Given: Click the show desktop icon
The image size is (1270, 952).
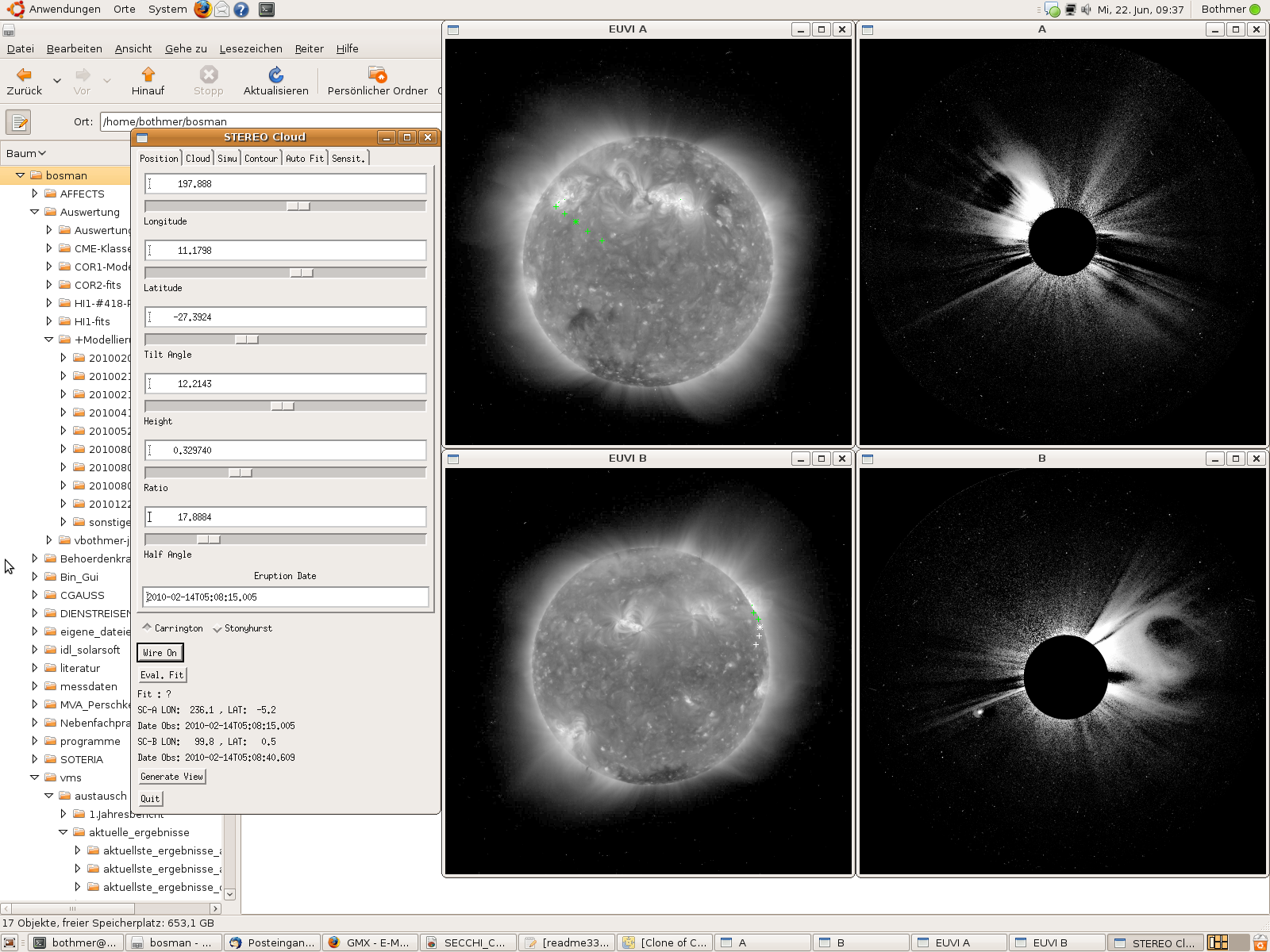Looking at the screenshot, I should click(x=10, y=942).
